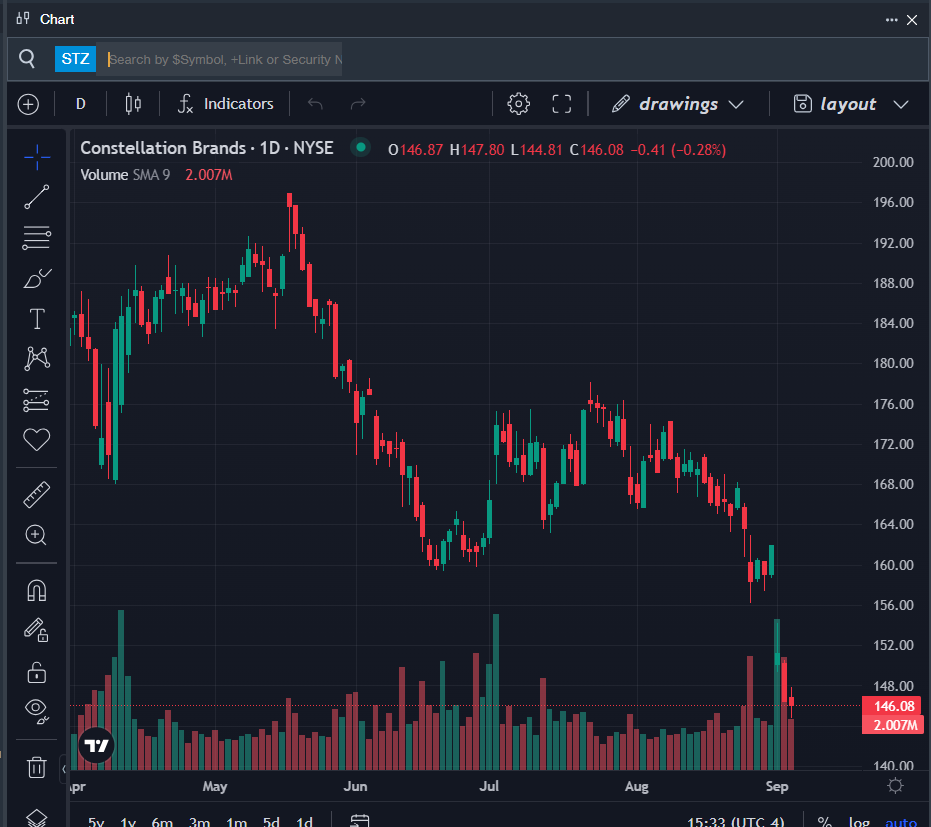Select the trend line drawing tool
The image size is (931, 827).
37,197
